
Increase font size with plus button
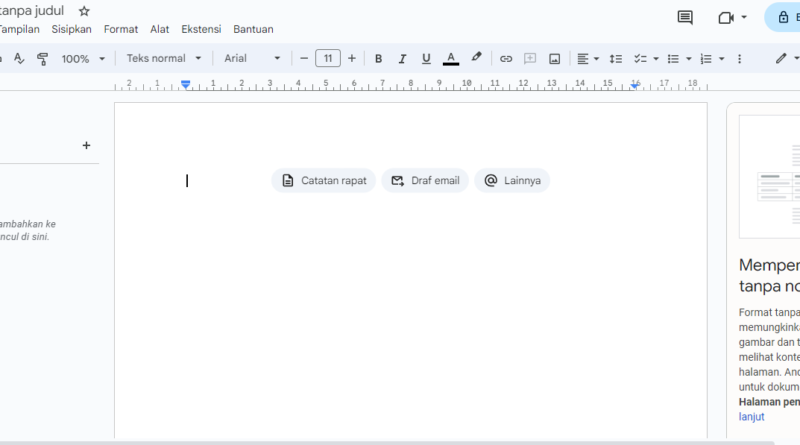tap(352, 58)
